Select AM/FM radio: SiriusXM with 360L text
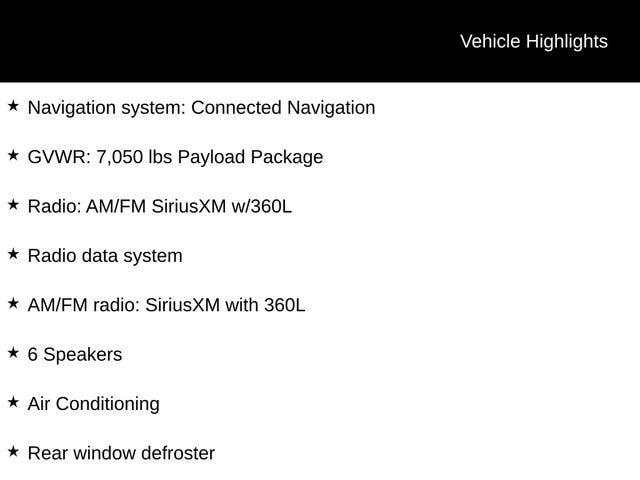Viewport: 640px width, 480px height. click(x=166, y=305)
